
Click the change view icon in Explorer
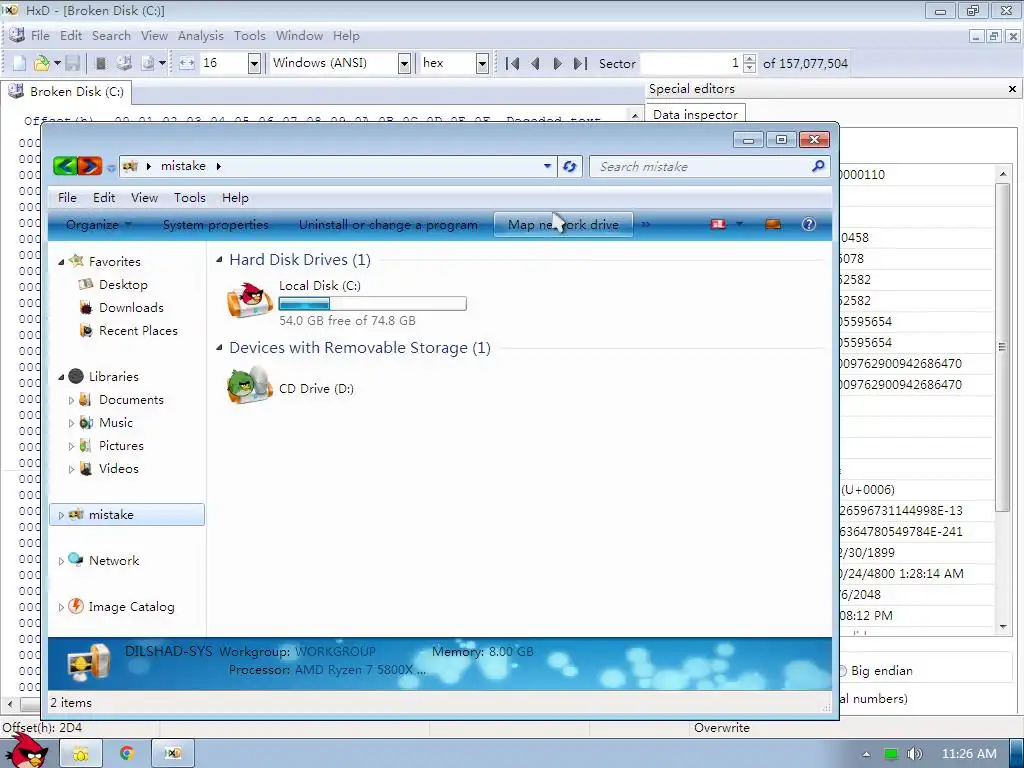(x=718, y=225)
